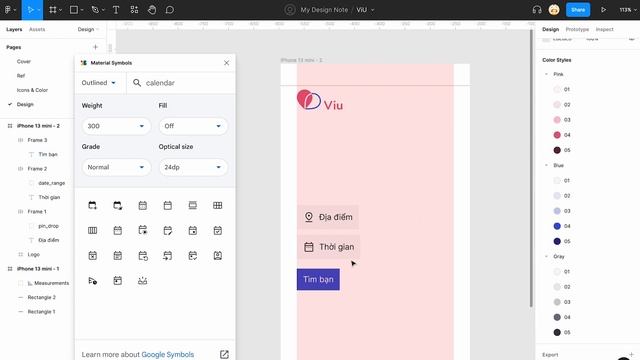
Task: Open the Optical size 24dp dropdown
Action: pyautogui.click(x=193, y=167)
